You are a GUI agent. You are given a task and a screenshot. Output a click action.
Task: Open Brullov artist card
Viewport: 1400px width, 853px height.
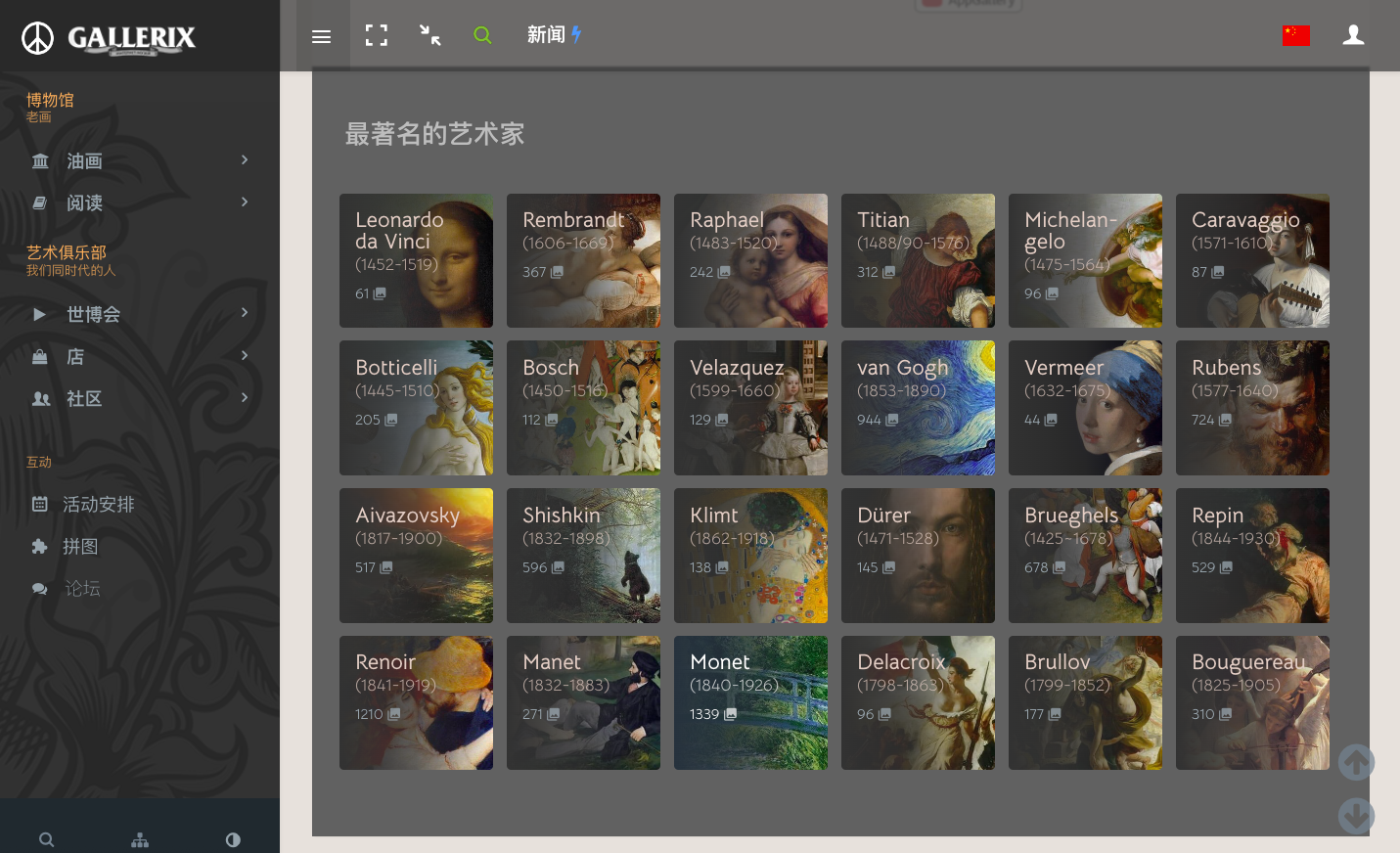1085,702
